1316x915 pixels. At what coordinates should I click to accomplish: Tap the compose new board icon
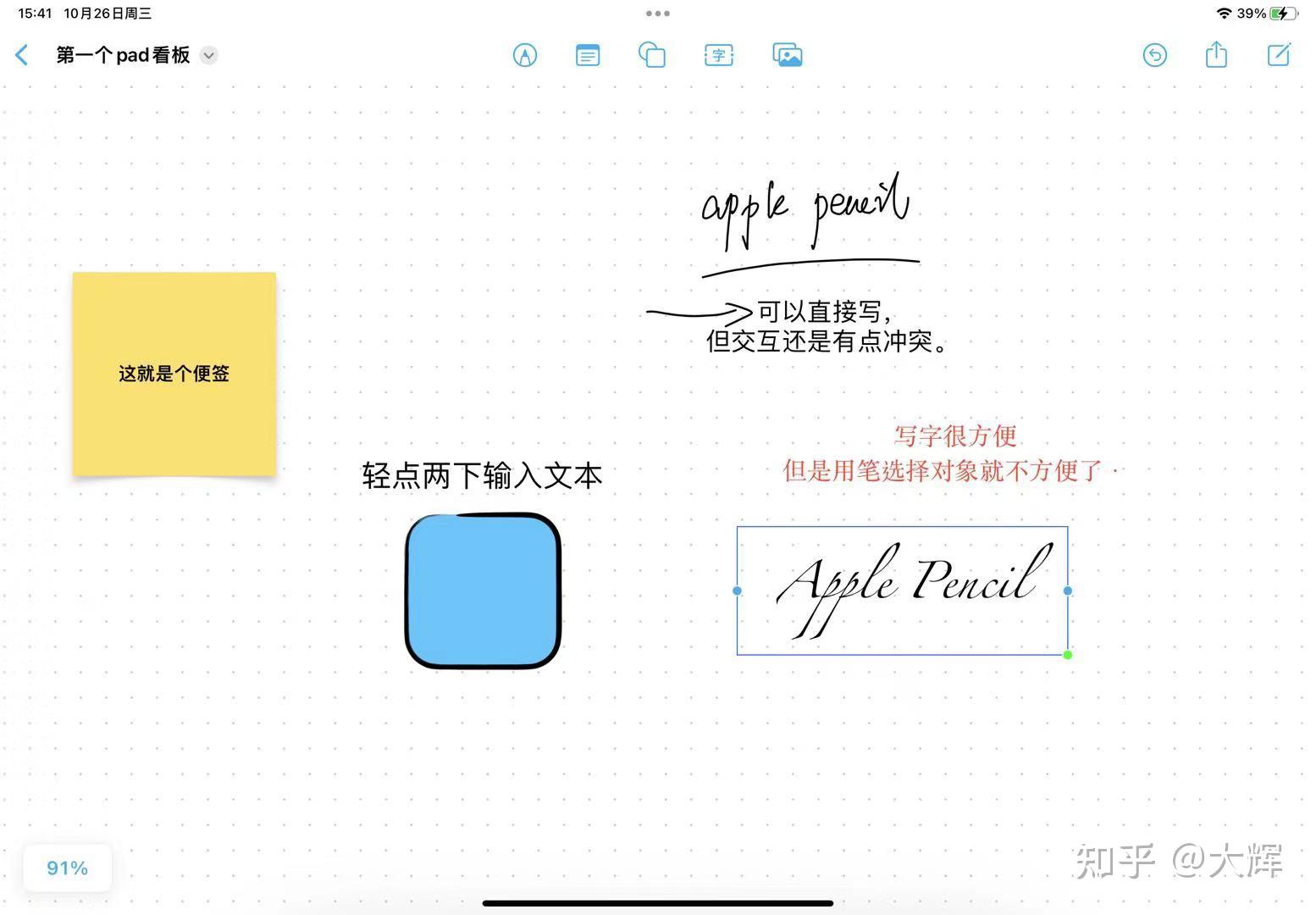coord(1279,54)
